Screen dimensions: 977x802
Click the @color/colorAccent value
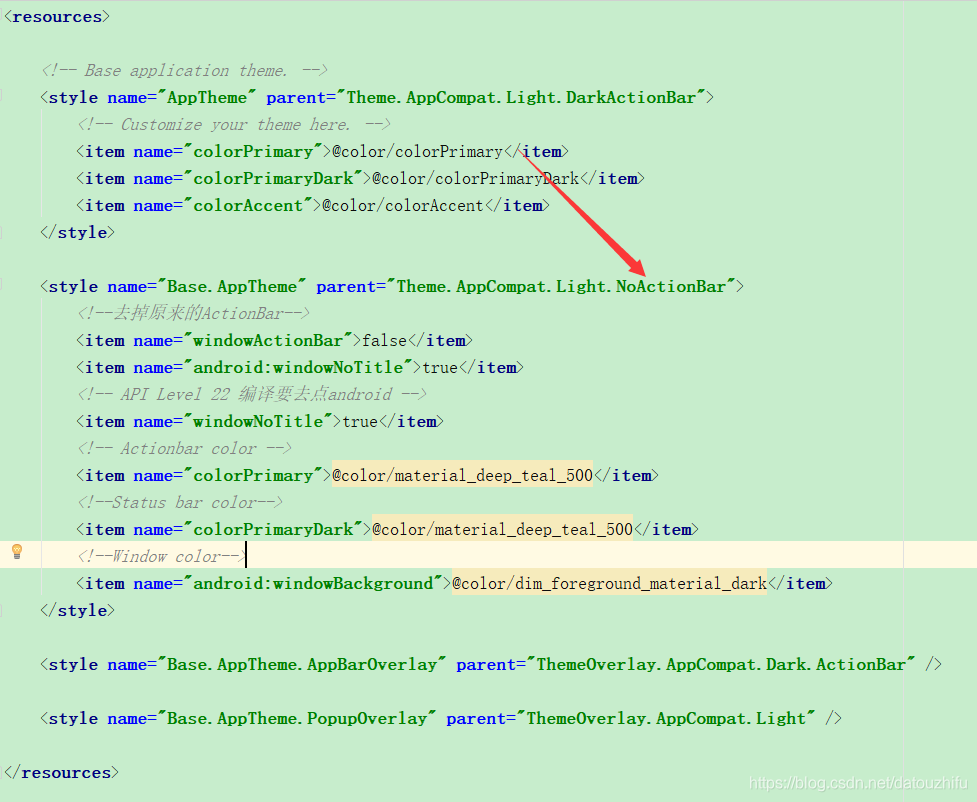click(403, 206)
